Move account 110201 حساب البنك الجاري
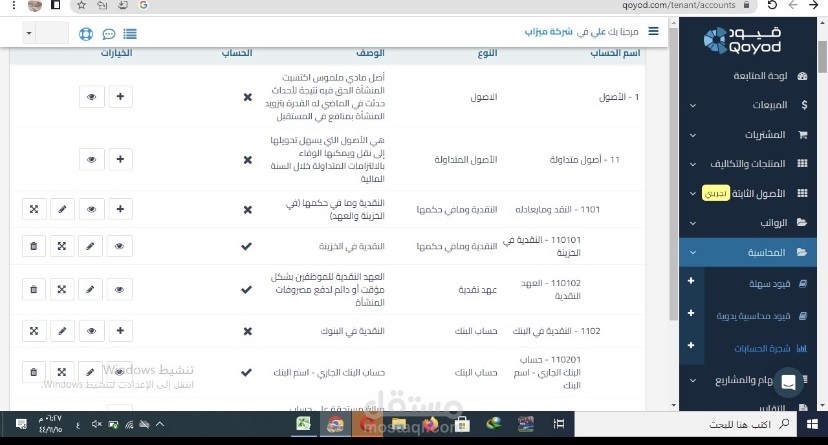 [x=62, y=372]
